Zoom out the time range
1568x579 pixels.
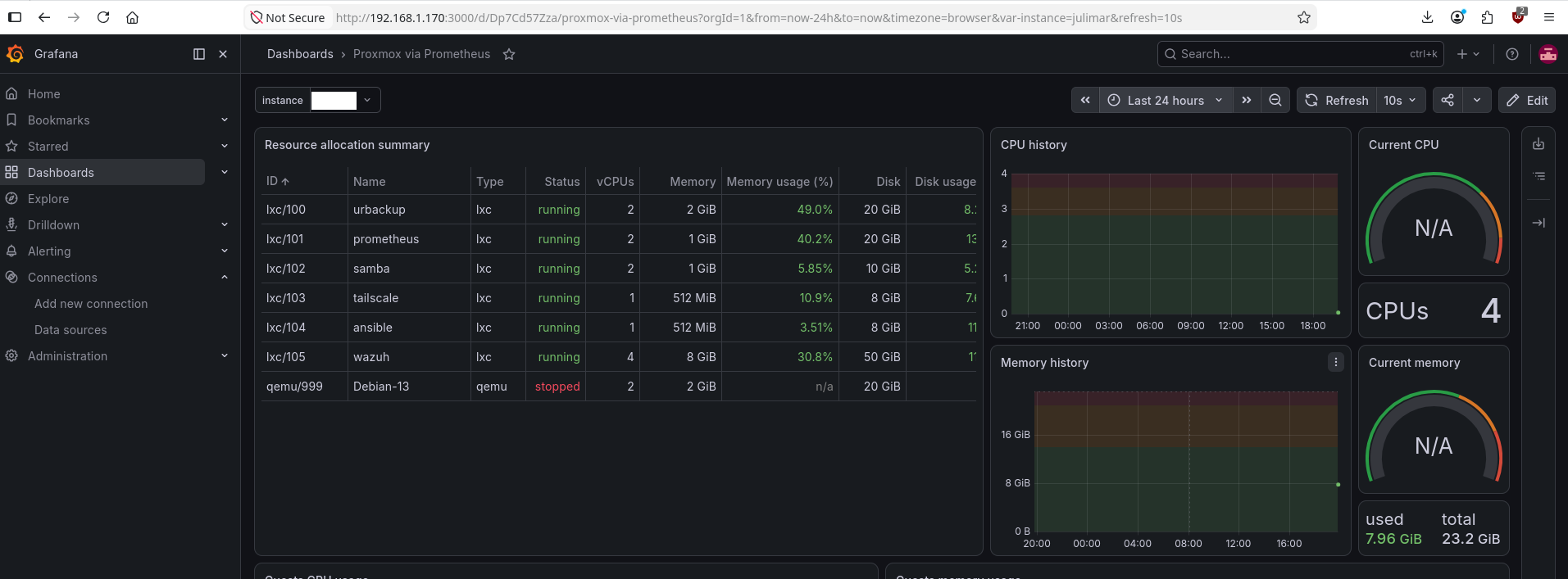point(1275,100)
